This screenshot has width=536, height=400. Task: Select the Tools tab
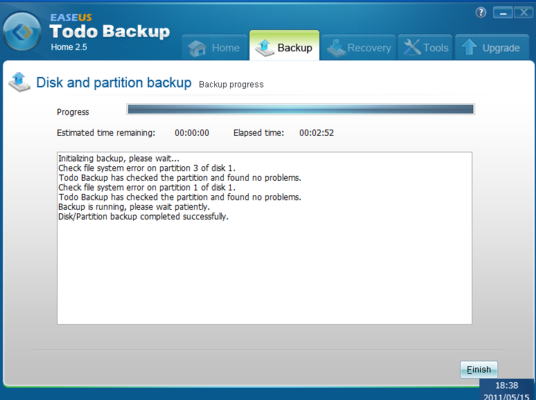[425, 48]
